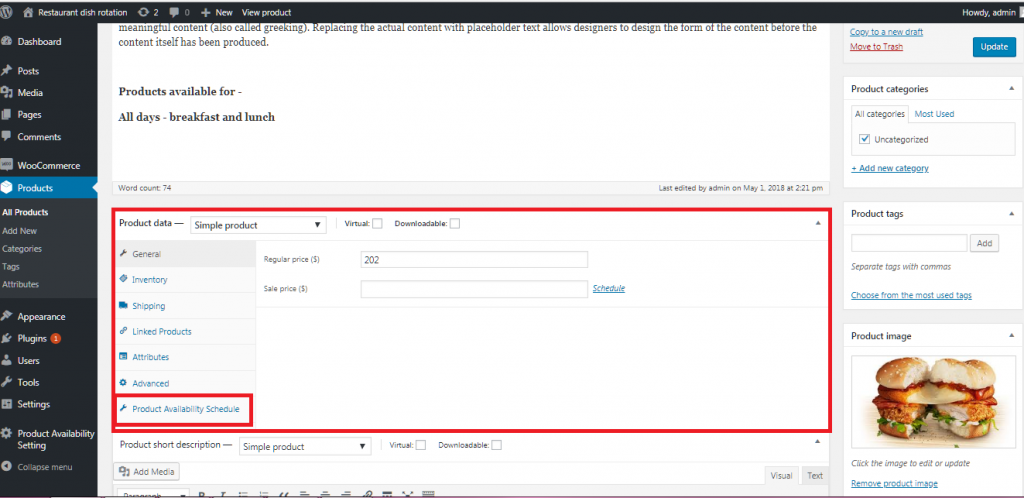This screenshot has height=498, width=1024.
Task: Open Add New under Products
Action: coord(20,230)
